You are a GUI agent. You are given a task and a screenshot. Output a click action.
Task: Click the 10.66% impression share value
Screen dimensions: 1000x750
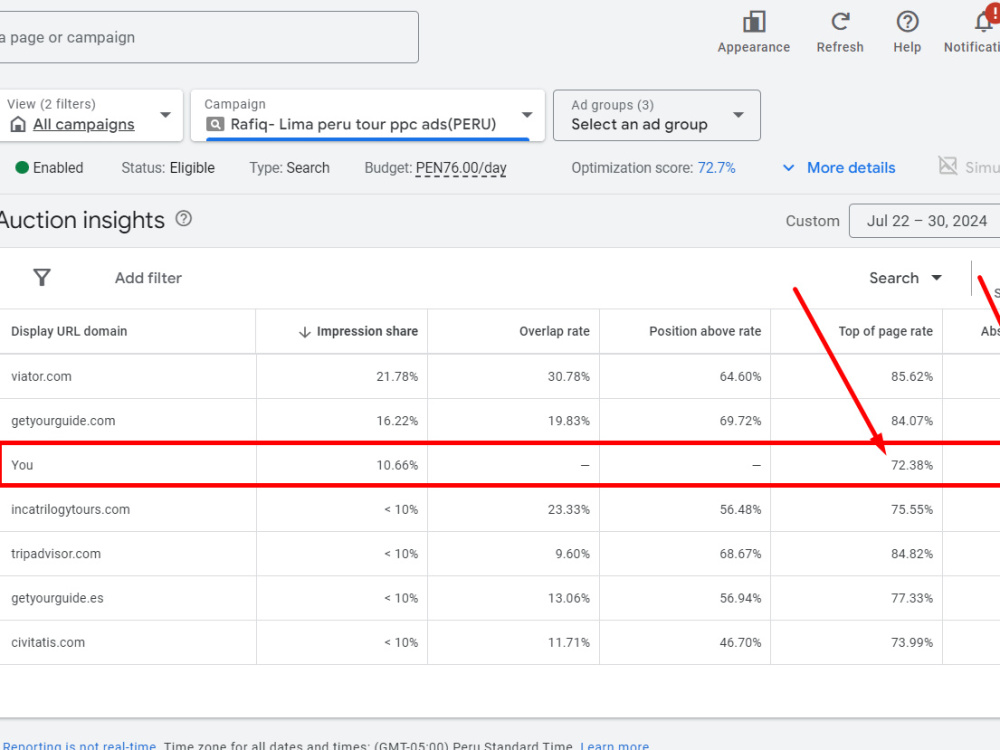pos(397,465)
